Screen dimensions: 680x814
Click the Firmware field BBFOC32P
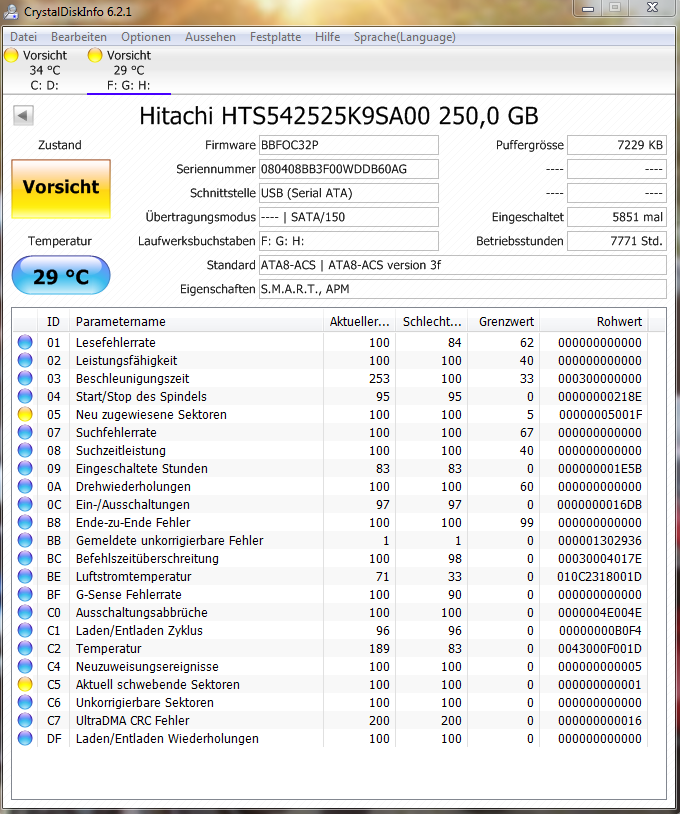[x=349, y=145]
